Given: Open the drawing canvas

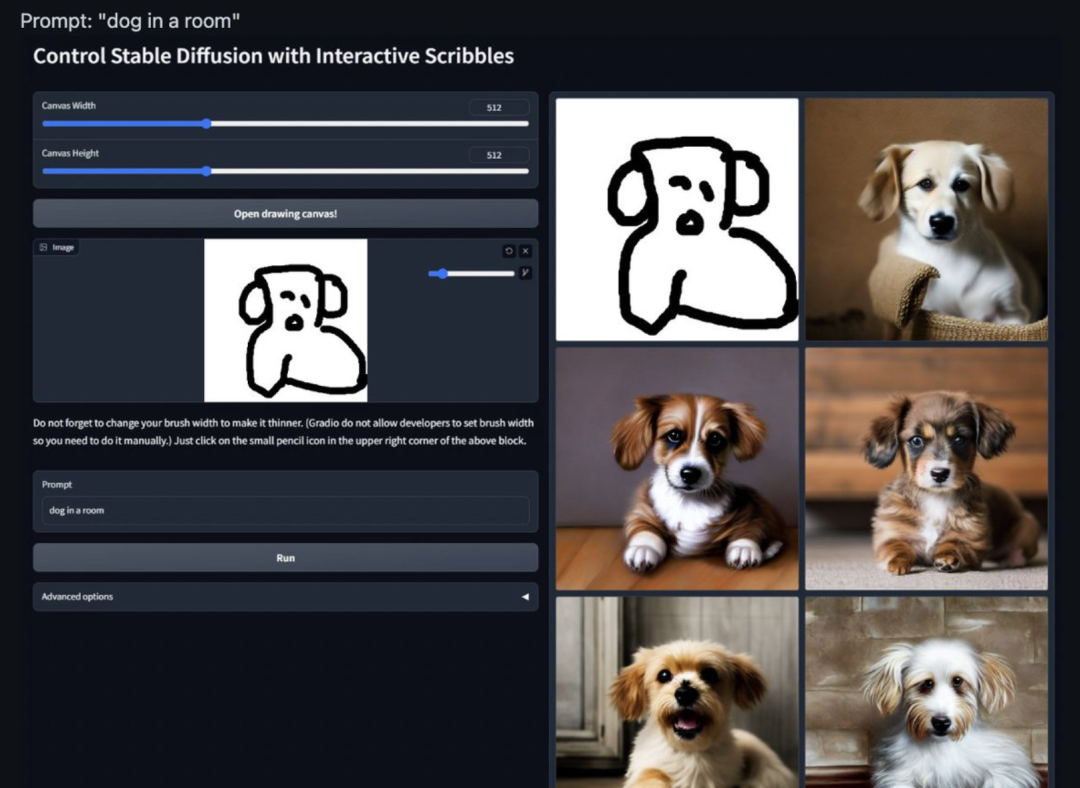Looking at the screenshot, I should coord(285,214).
